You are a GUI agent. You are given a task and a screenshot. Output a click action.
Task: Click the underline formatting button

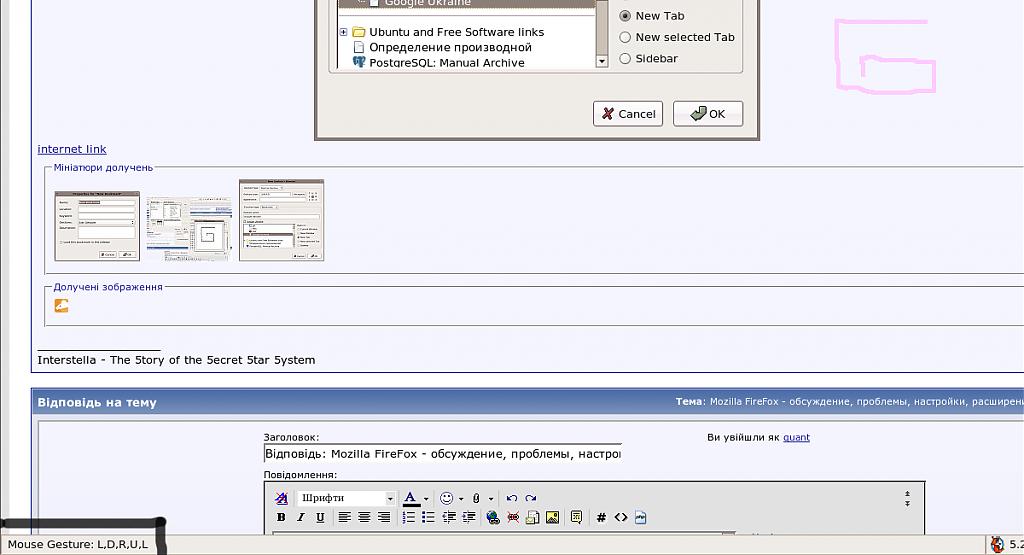(320, 517)
